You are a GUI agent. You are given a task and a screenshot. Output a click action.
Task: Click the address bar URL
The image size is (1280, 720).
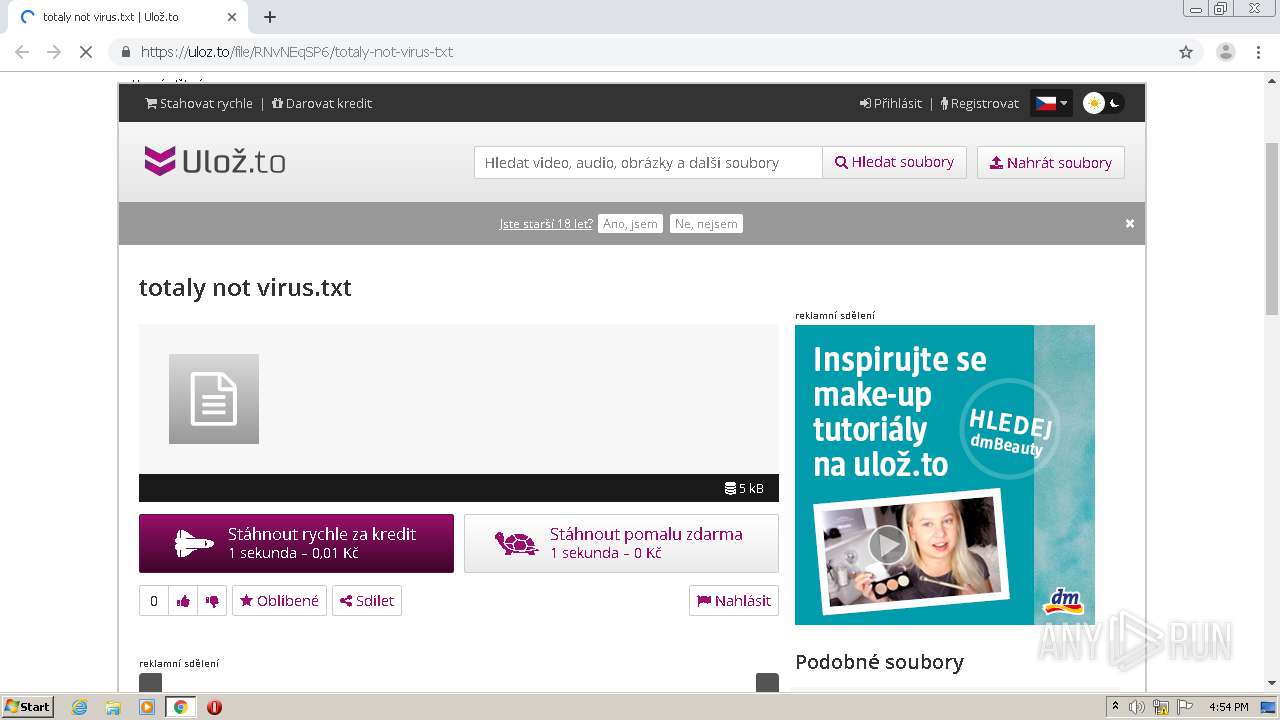[x=297, y=52]
